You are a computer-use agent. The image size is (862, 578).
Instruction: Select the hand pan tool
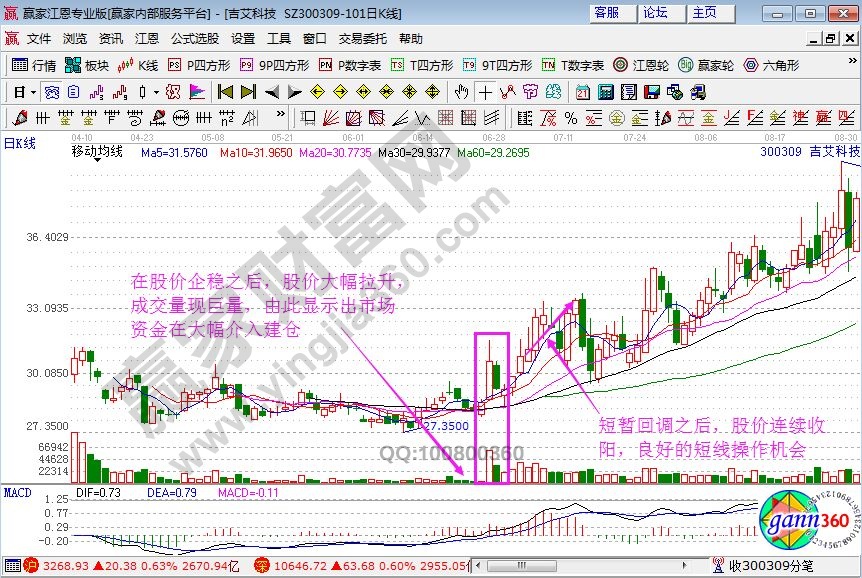point(460,92)
